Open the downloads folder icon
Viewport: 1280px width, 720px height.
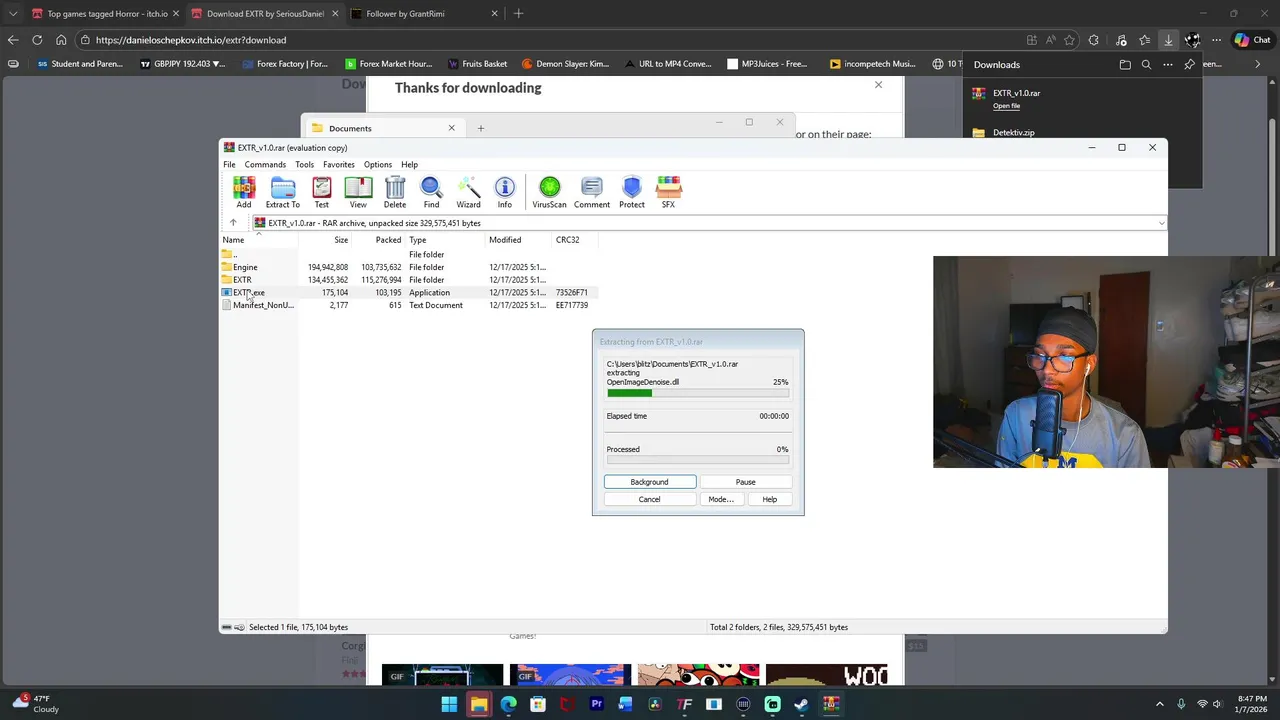(1125, 64)
